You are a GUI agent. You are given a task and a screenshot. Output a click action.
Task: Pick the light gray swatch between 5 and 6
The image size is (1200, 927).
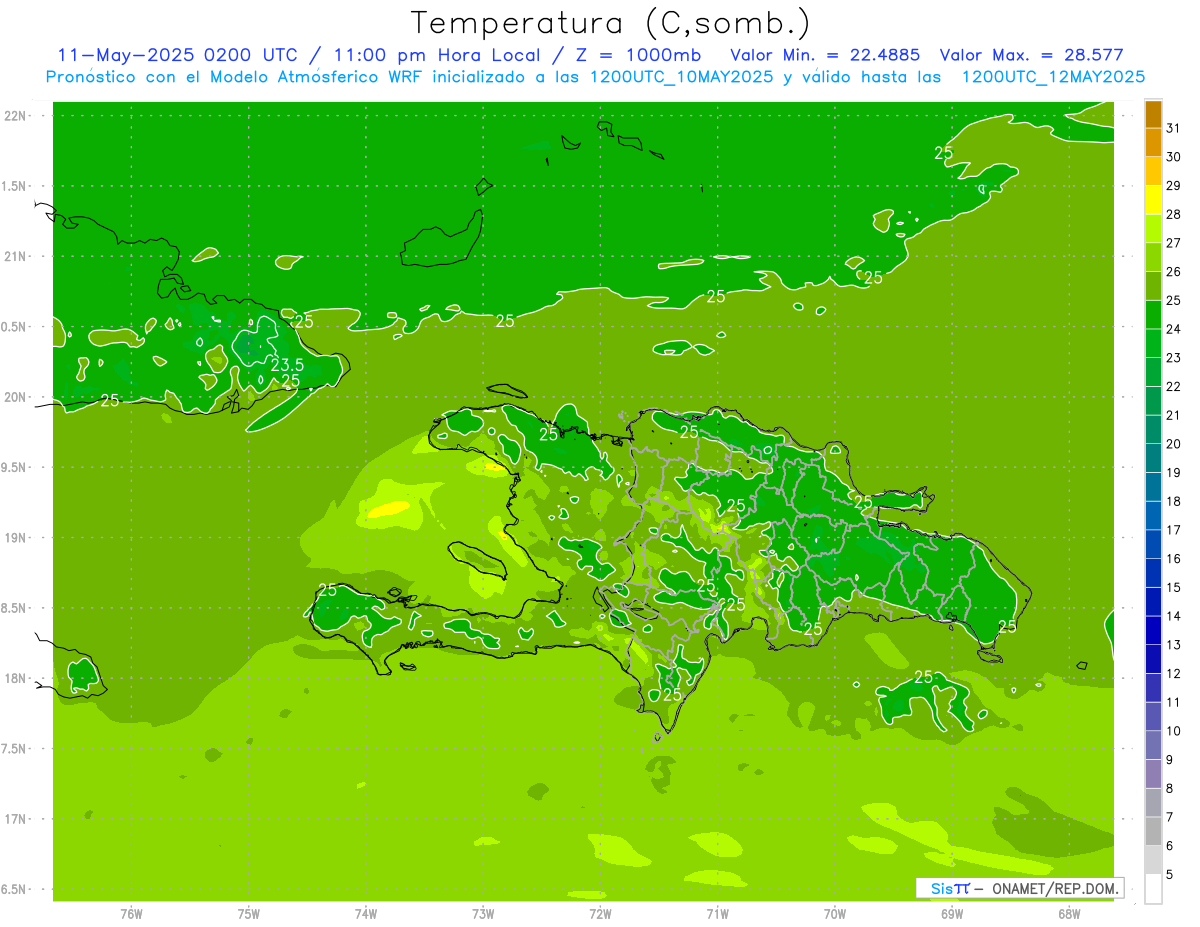click(x=1153, y=860)
